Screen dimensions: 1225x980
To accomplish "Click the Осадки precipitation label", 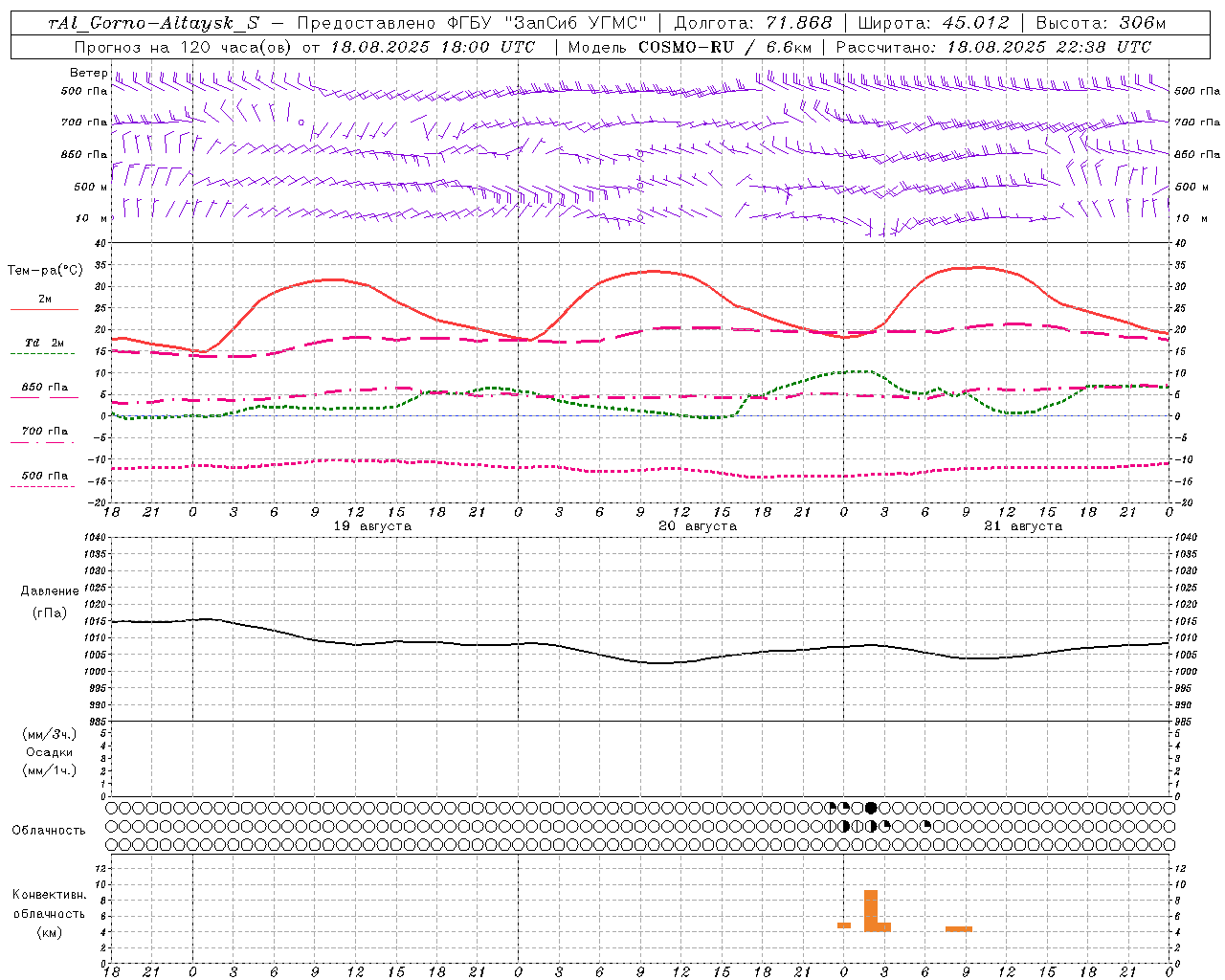I will tap(50, 752).
